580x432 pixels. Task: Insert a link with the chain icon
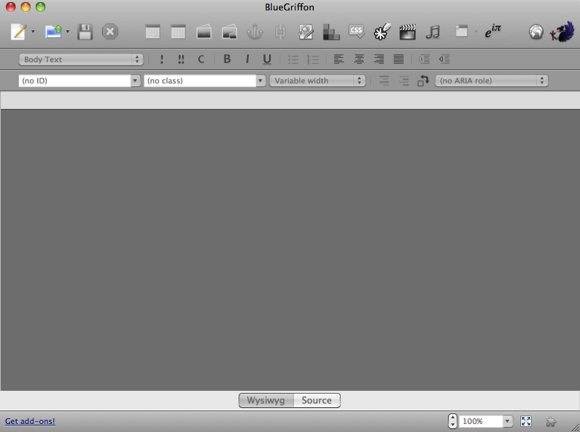[280, 32]
